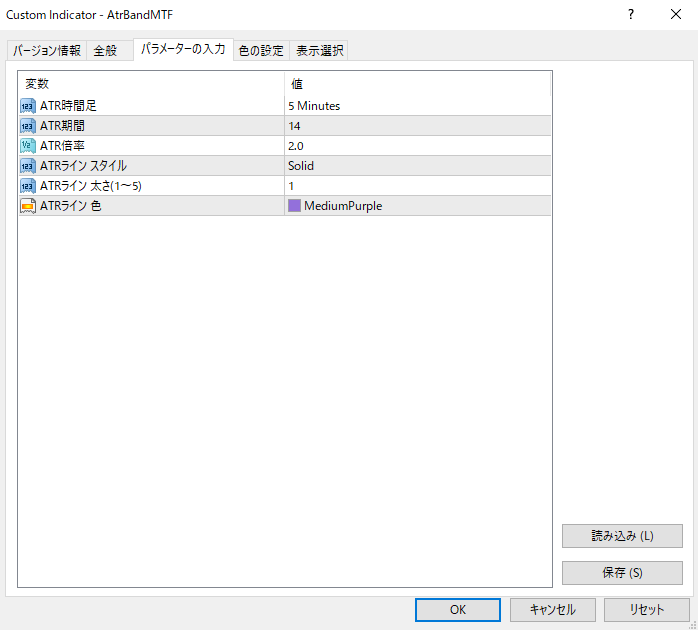This screenshot has width=698, height=630.
Task: Click the color-type icon beside ATRライン 色
Action: point(28,206)
